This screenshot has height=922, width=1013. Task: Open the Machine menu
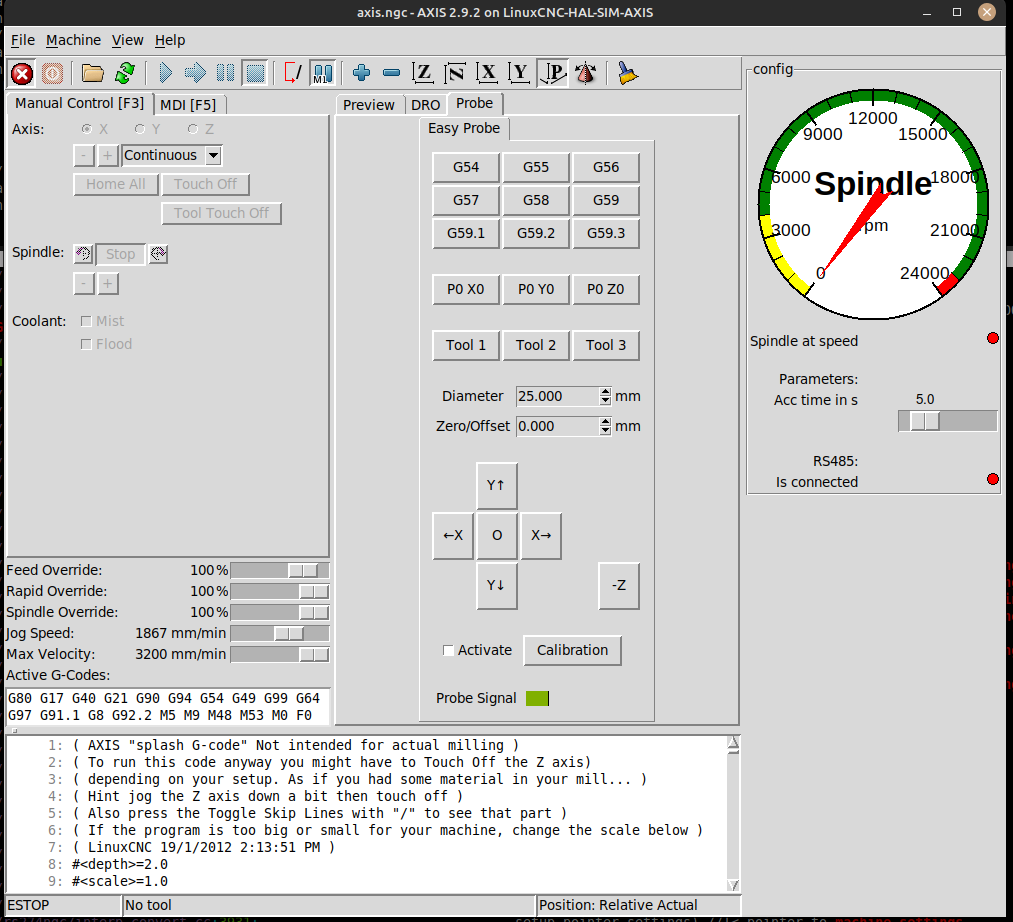[73, 40]
